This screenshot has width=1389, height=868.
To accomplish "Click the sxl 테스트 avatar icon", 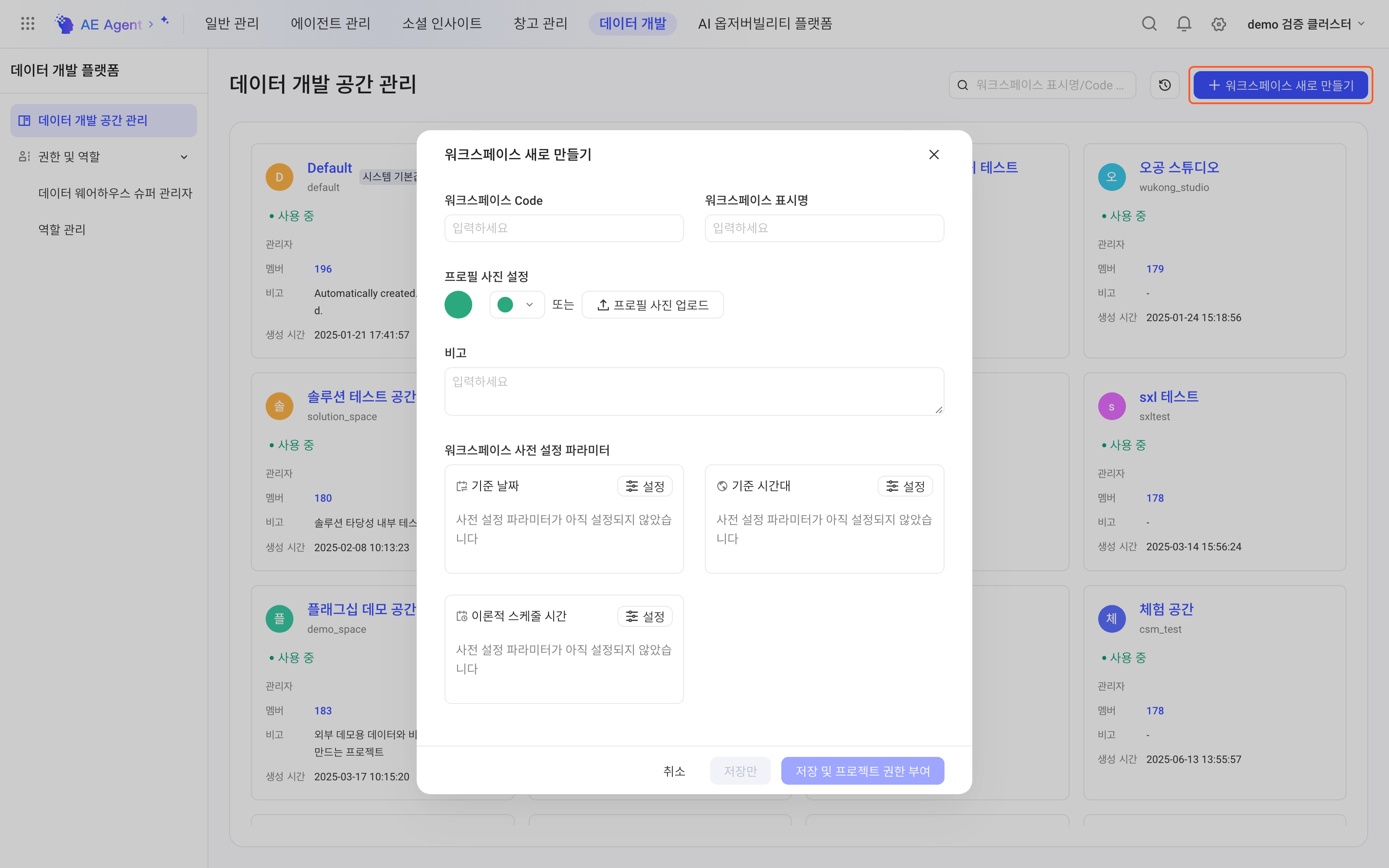I will point(1112,407).
